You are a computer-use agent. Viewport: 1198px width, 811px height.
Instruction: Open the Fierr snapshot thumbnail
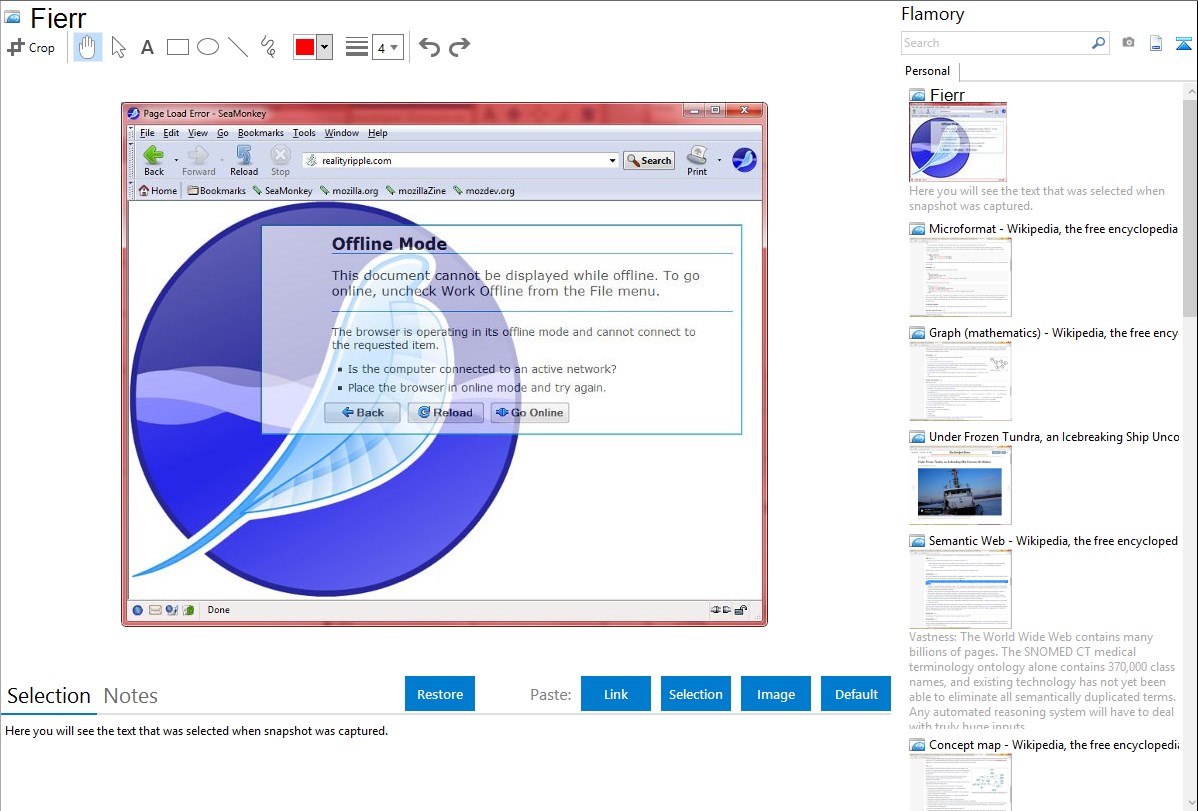click(x=958, y=142)
